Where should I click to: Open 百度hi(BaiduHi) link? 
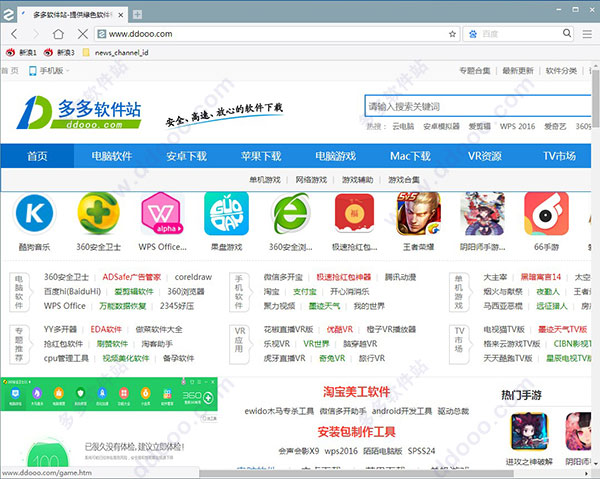pos(72,292)
